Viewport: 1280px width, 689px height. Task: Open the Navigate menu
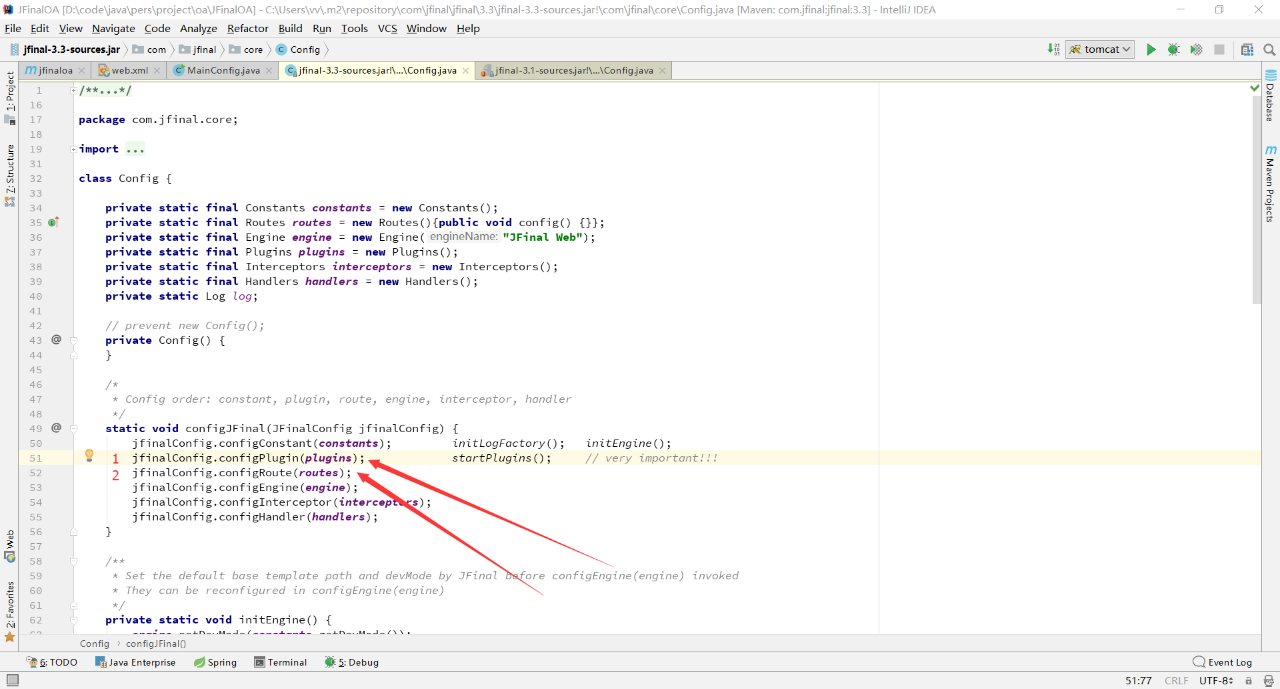(x=113, y=28)
